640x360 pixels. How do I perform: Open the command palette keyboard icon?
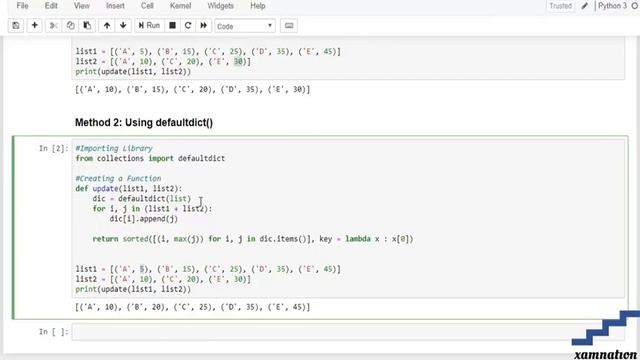coord(289,26)
